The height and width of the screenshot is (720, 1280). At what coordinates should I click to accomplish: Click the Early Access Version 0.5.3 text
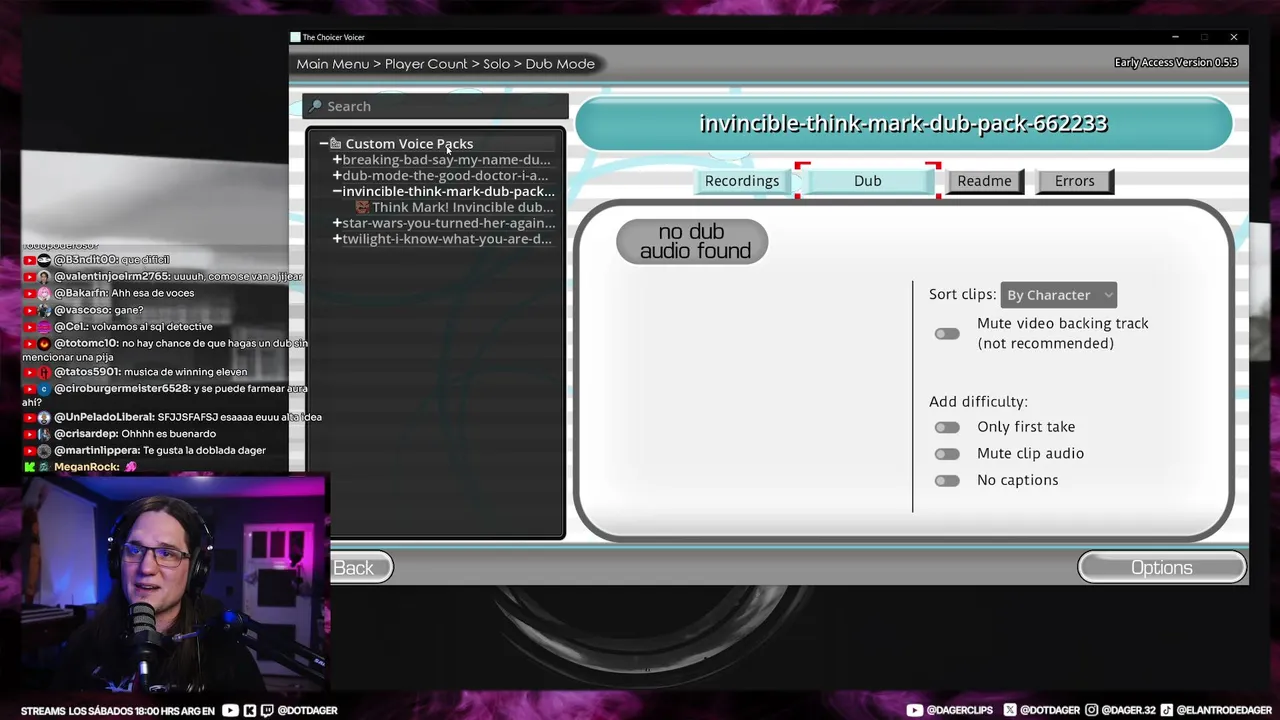1176,62
